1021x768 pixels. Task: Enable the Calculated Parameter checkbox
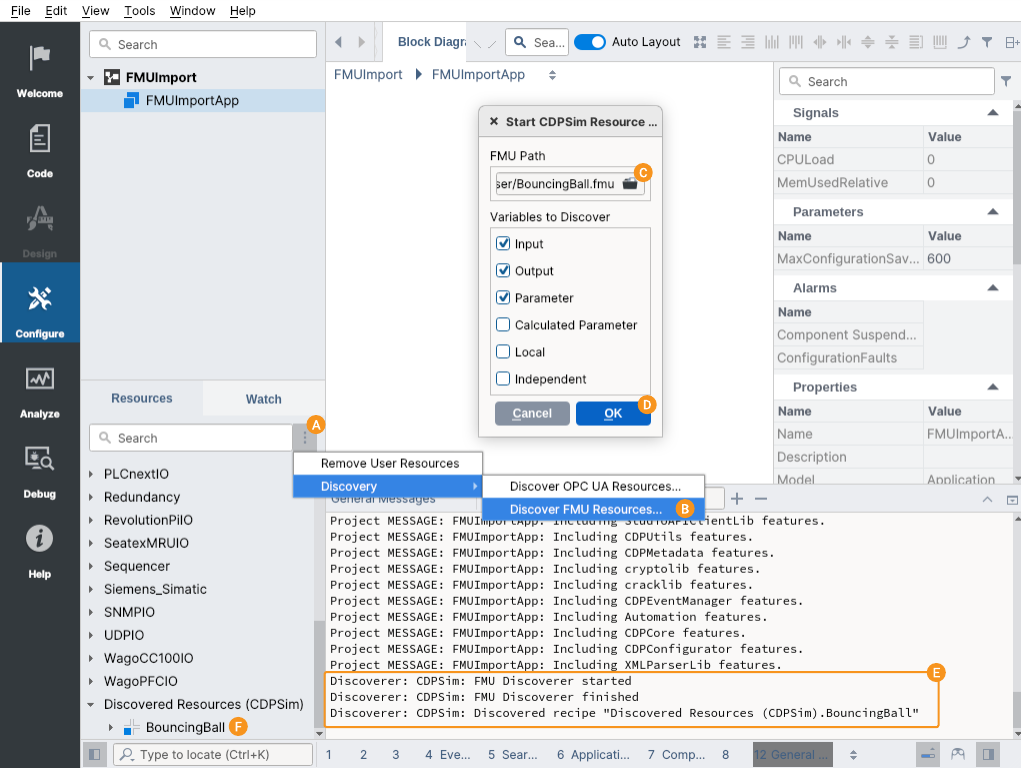coord(503,324)
